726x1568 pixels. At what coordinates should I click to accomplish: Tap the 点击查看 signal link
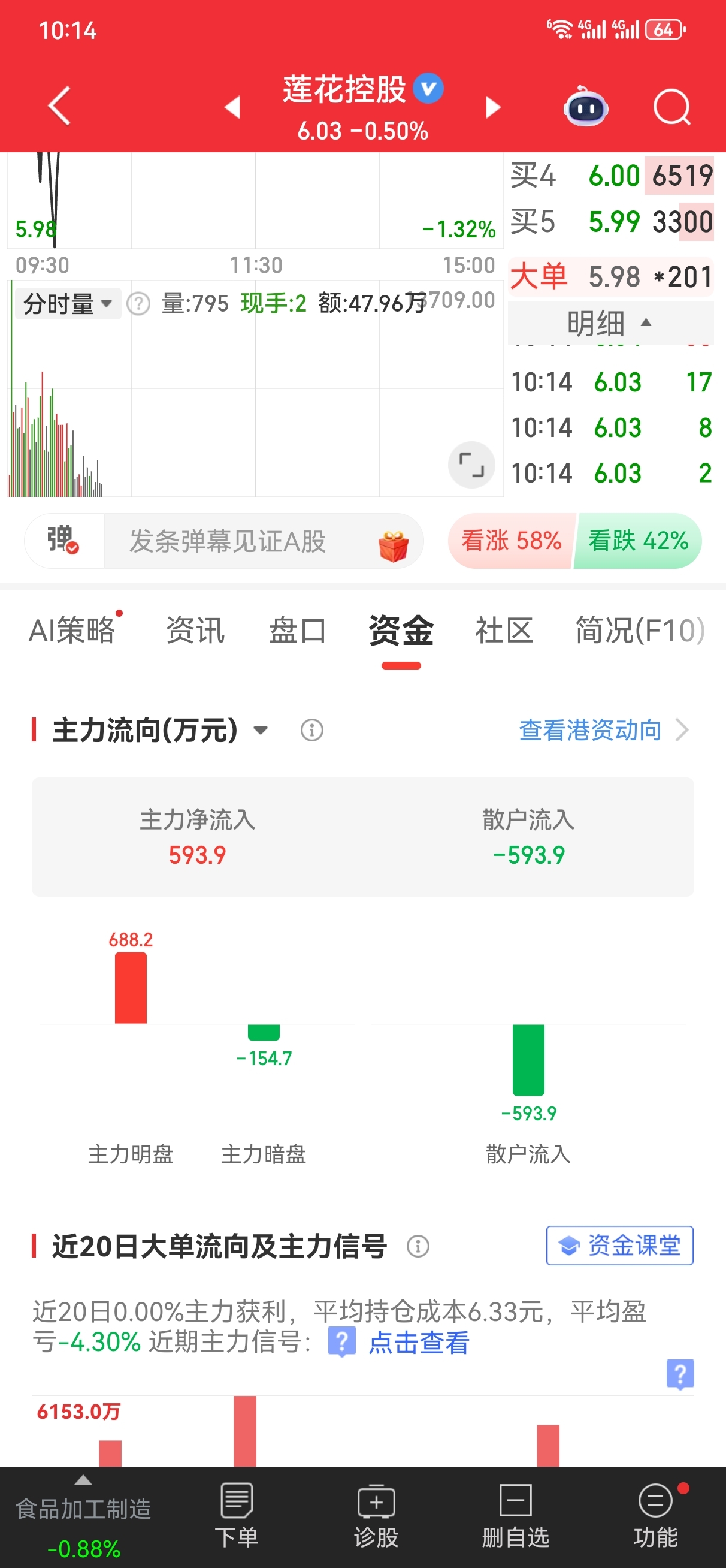pyautogui.click(x=419, y=1342)
